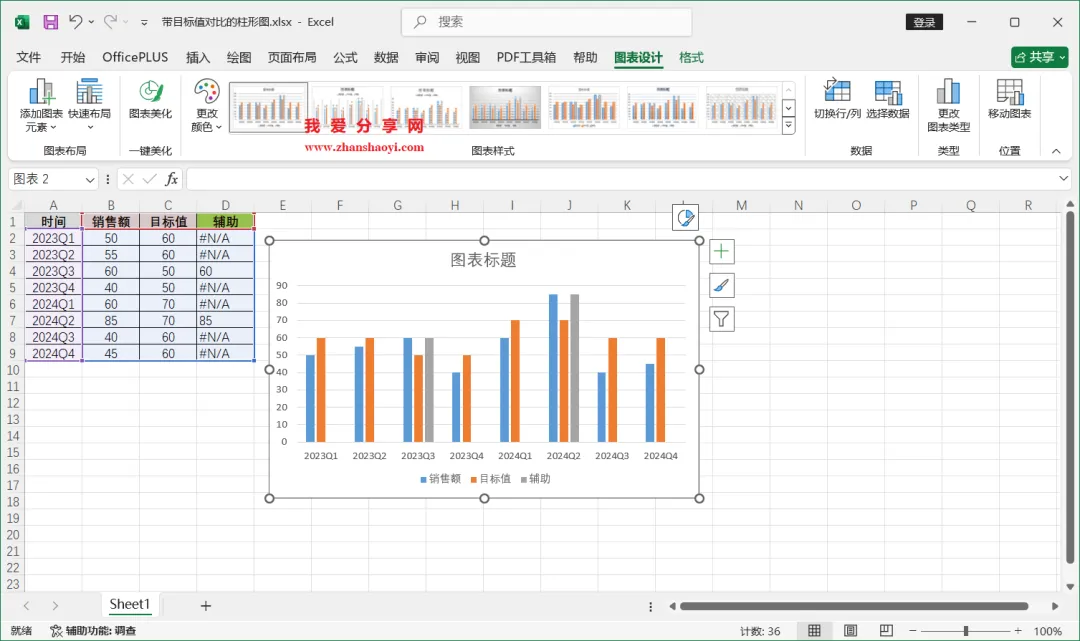Switch to the 格式 Format tab
This screenshot has width=1080, height=641.
(691, 57)
